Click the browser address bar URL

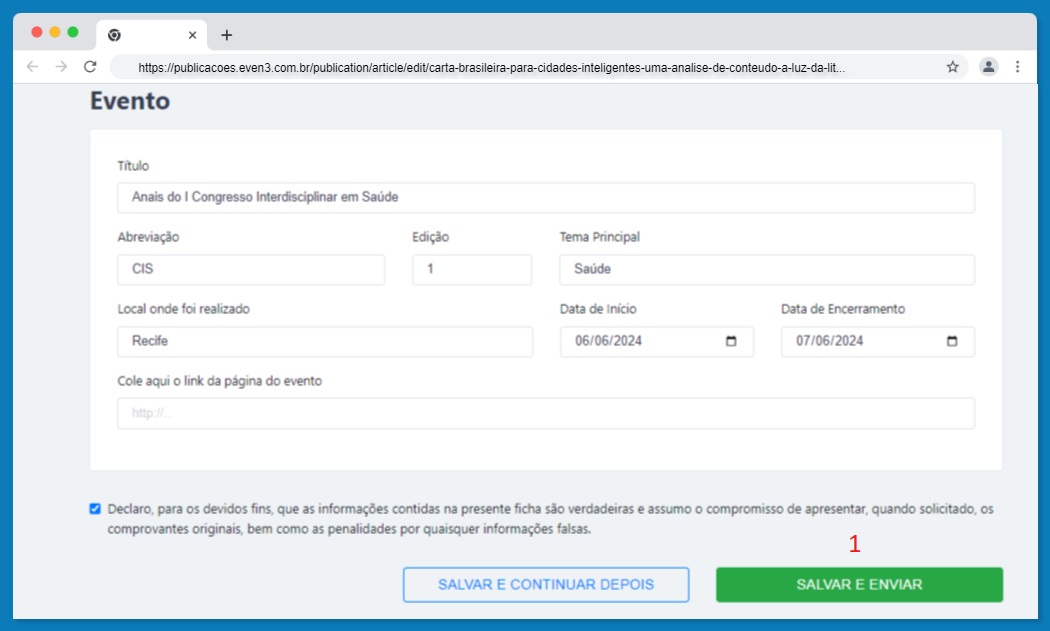click(x=491, y=67)
